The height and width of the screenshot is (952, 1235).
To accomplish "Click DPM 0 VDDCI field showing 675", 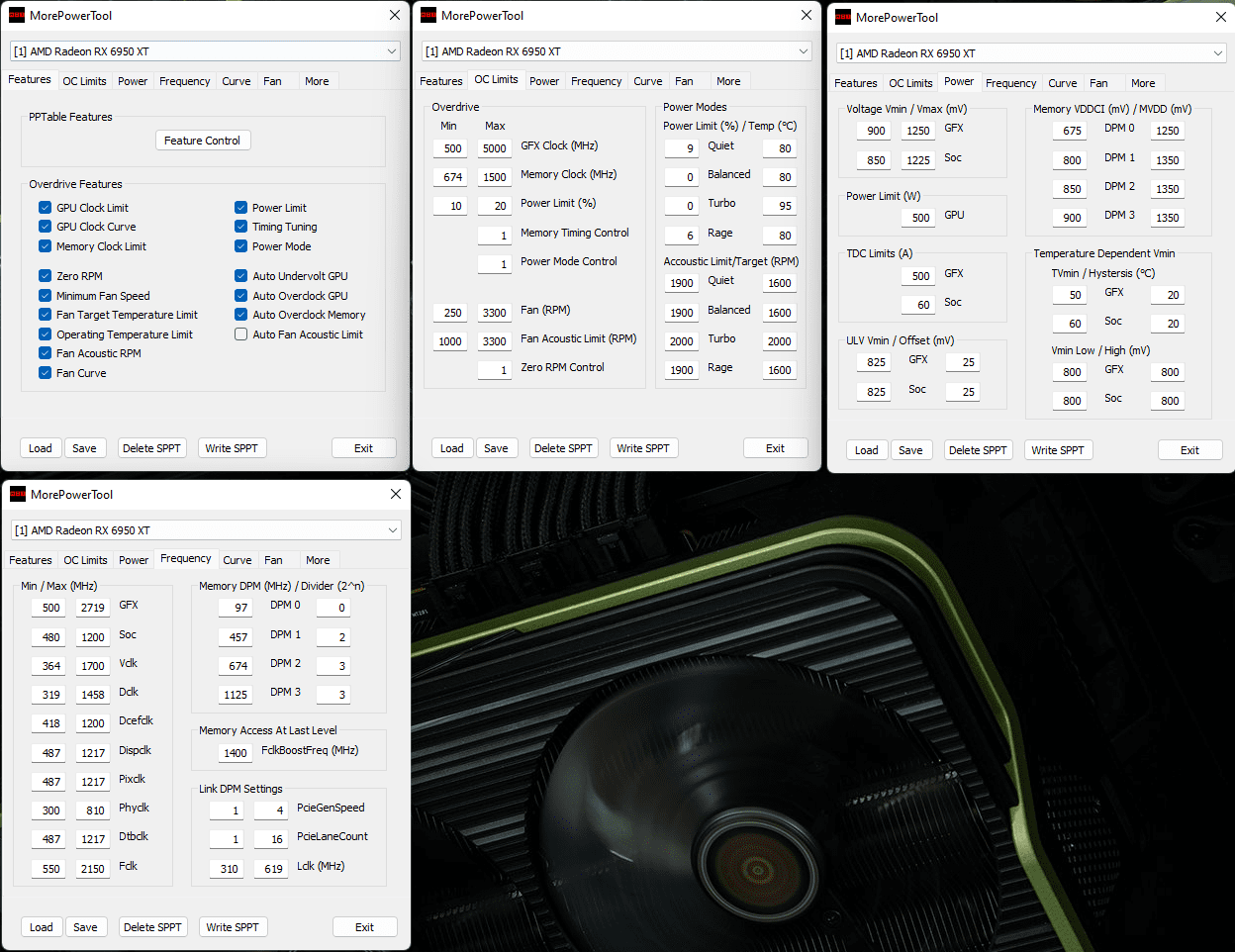I will coord(1072,131).
